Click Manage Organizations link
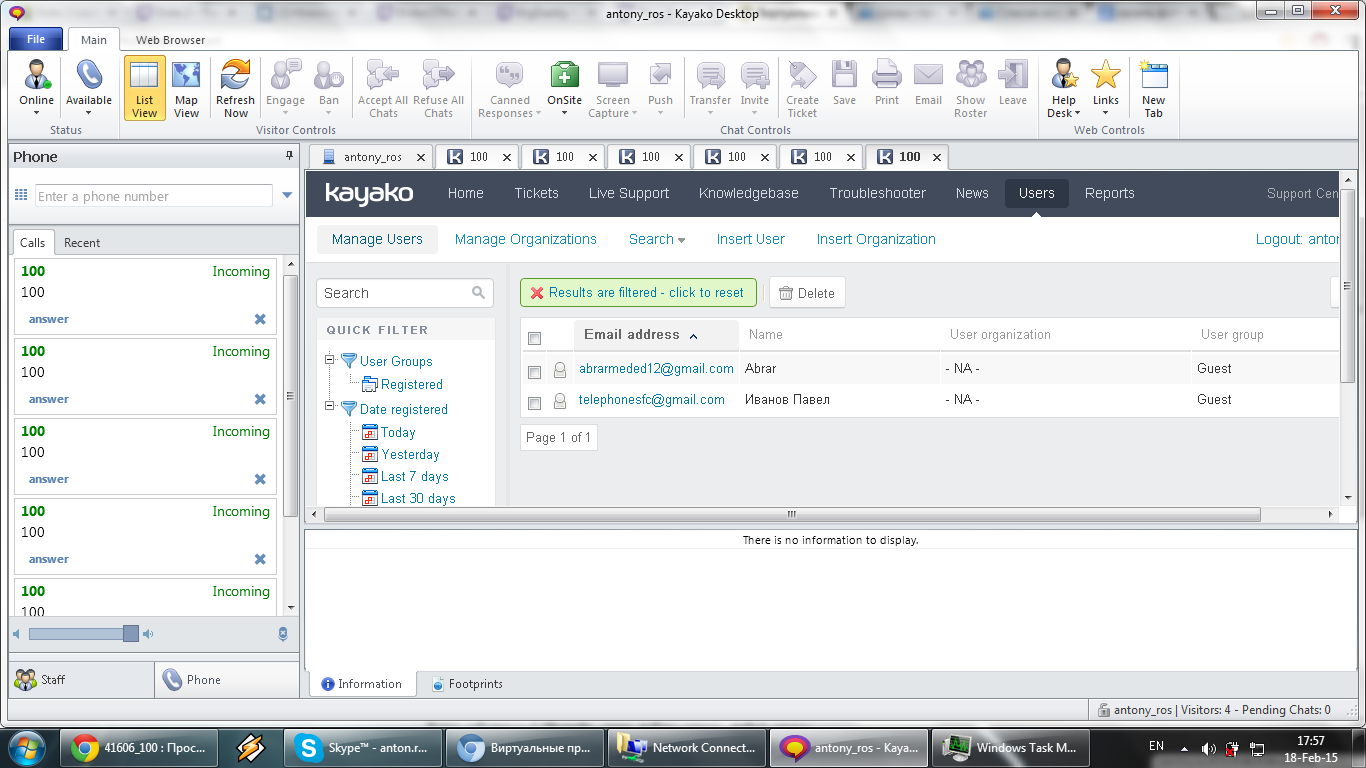Viewport: 1366px width, 768px height. click(526, 239)
